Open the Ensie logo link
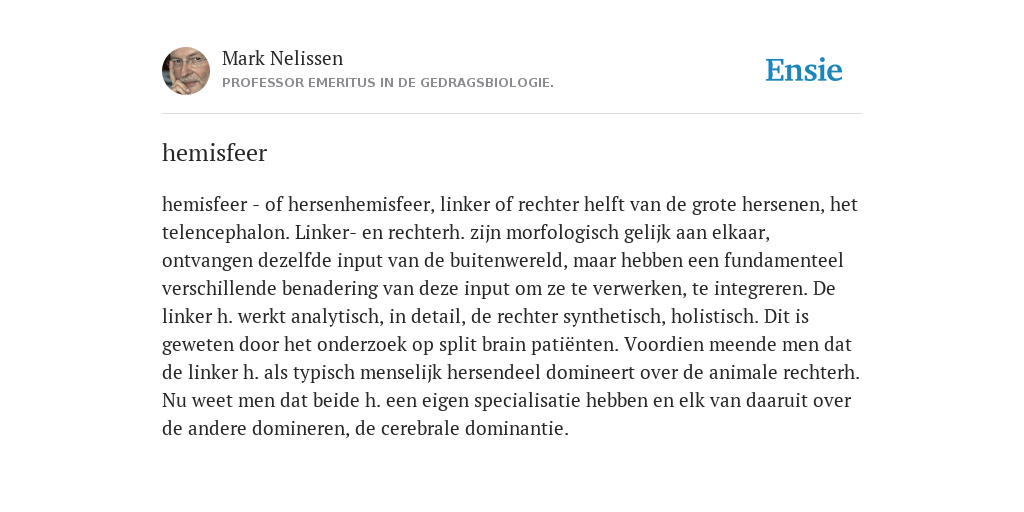Screen dimensions: 1024x512 (804, 70)
